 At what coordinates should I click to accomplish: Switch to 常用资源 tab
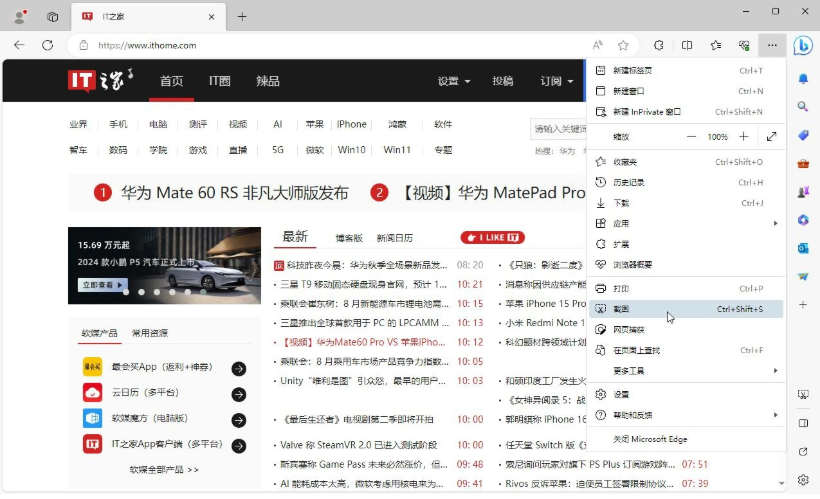(x=150, y=333)
